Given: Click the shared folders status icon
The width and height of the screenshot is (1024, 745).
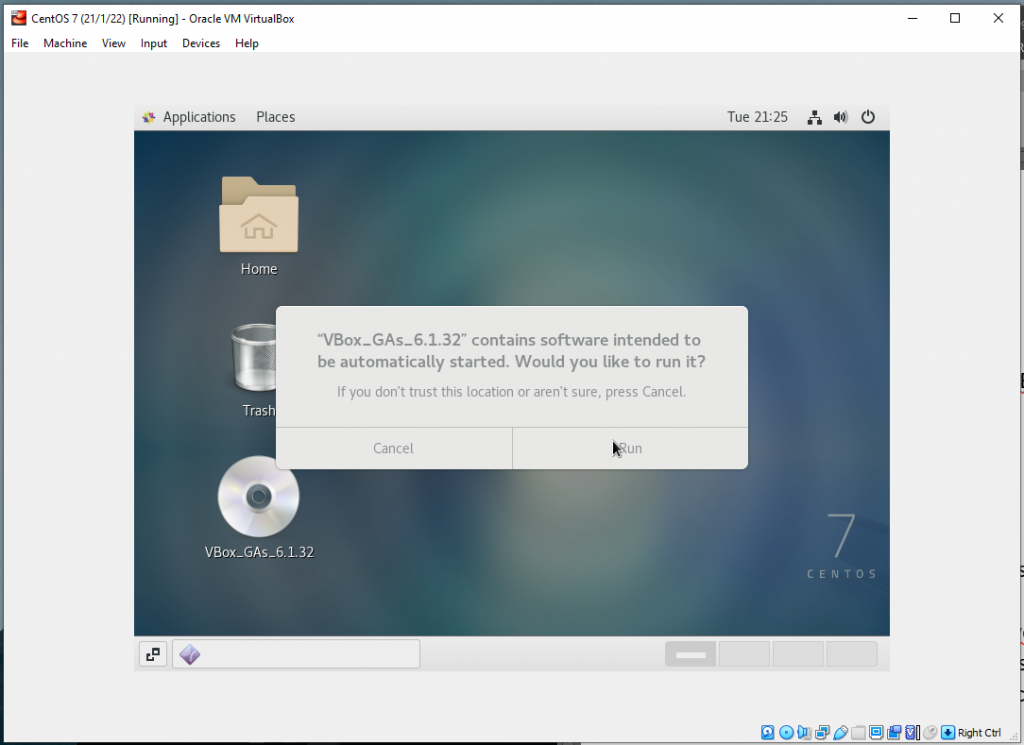Looking at the screenshot, I should click(858, 733).
